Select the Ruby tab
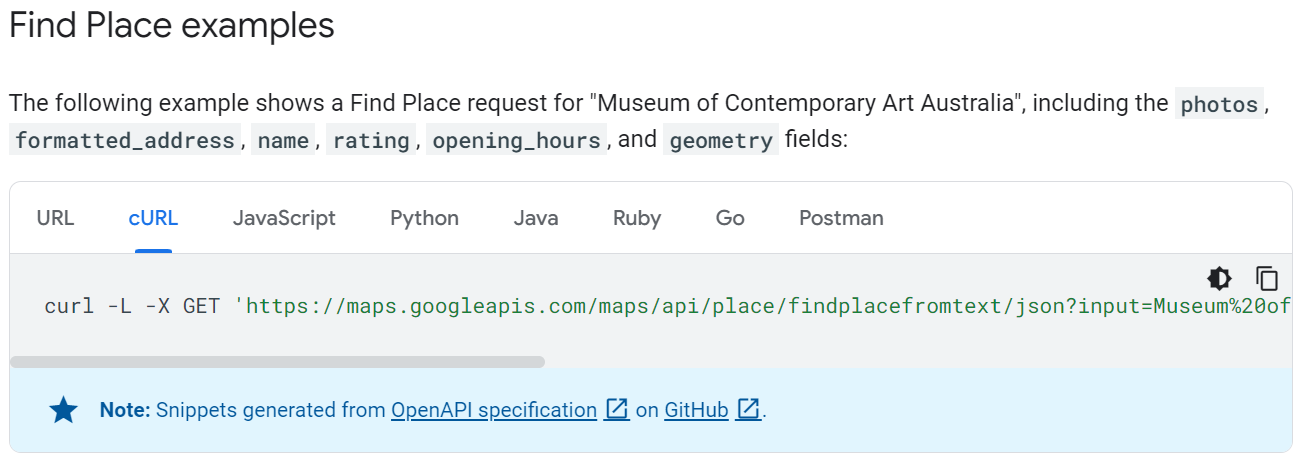Viewport: 1308px width, 463px height. 637,218
